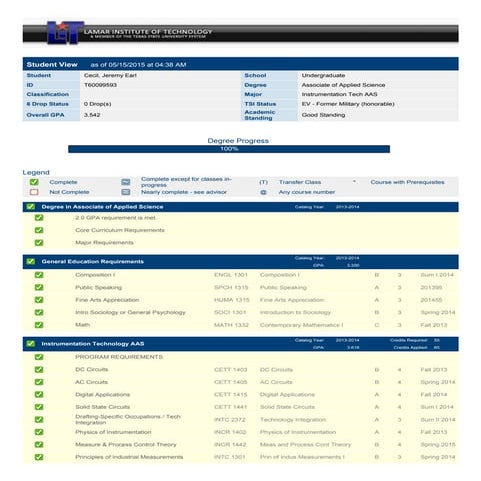Click checkmark on Degree in Associate of Applied Science header
Screen dimensions: 481x481
31,207
